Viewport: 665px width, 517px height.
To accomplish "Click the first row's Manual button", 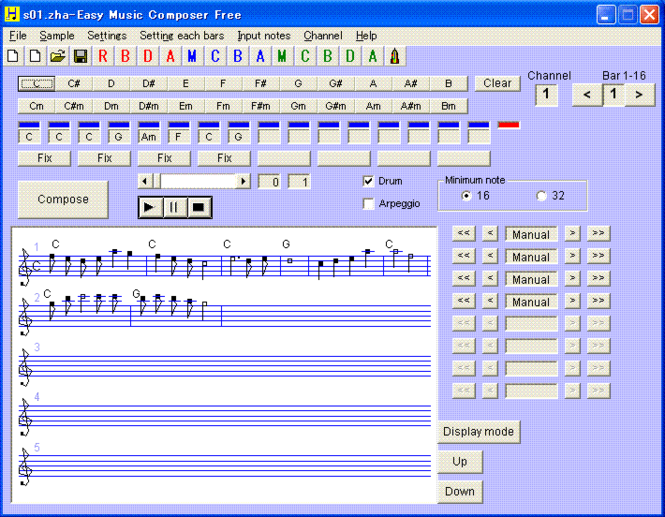I will tap(531, 234).
